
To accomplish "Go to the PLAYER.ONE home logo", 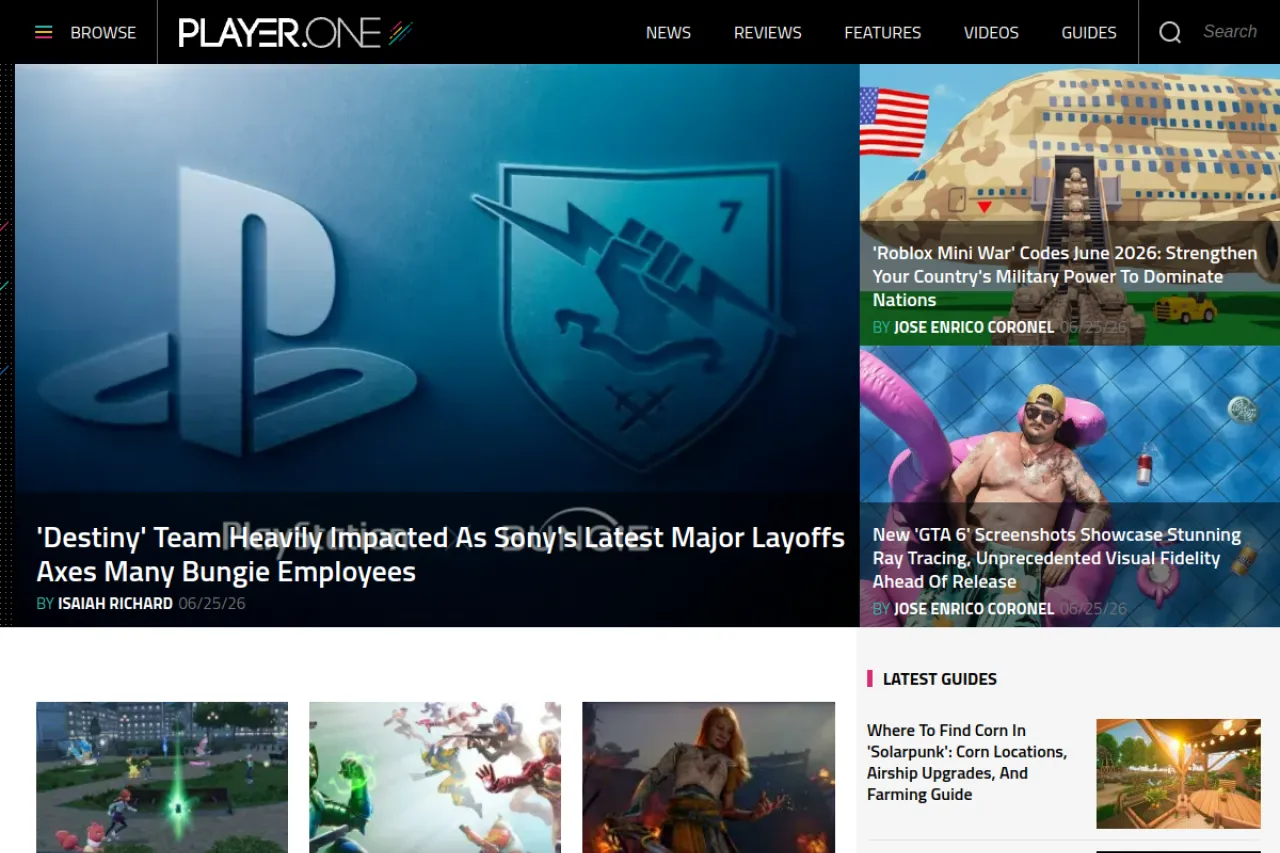I will (296, 32).
